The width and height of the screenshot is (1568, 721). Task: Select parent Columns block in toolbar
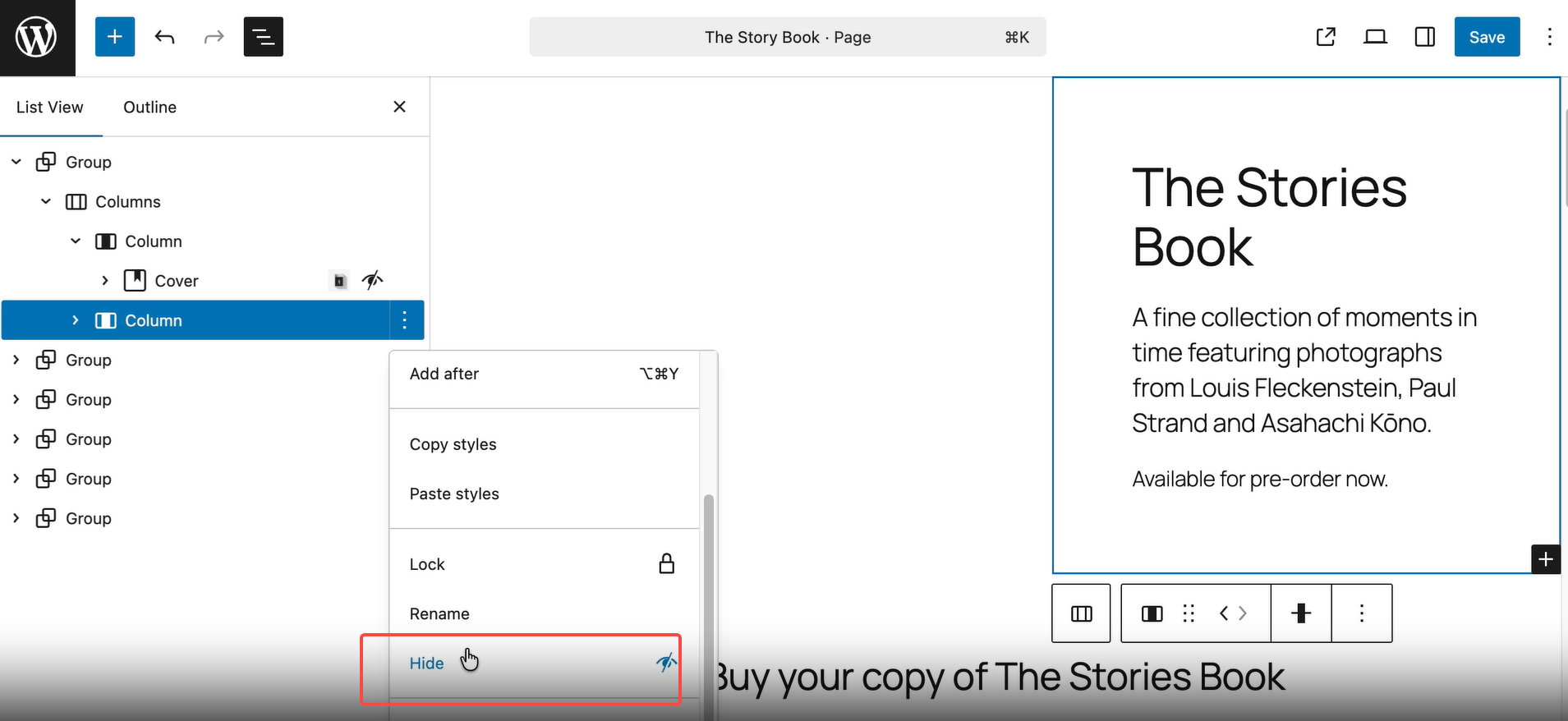[1081, 613]
